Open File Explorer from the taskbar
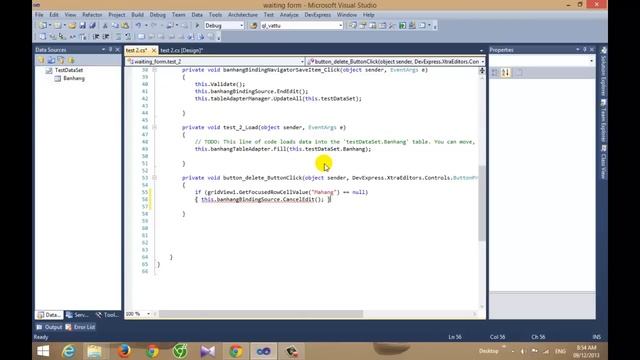The width and height of the screenshot is (640, 360). coord(95,351)
